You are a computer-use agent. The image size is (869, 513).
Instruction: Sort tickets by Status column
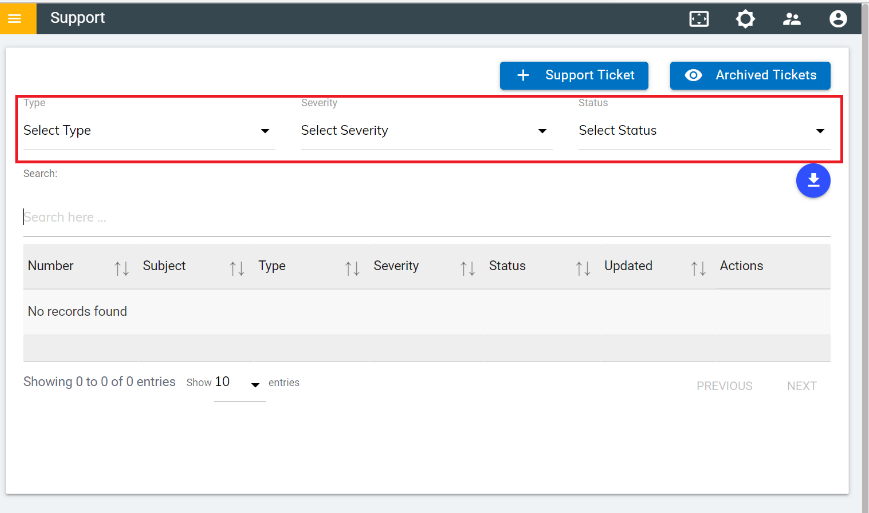click(583, 268)
